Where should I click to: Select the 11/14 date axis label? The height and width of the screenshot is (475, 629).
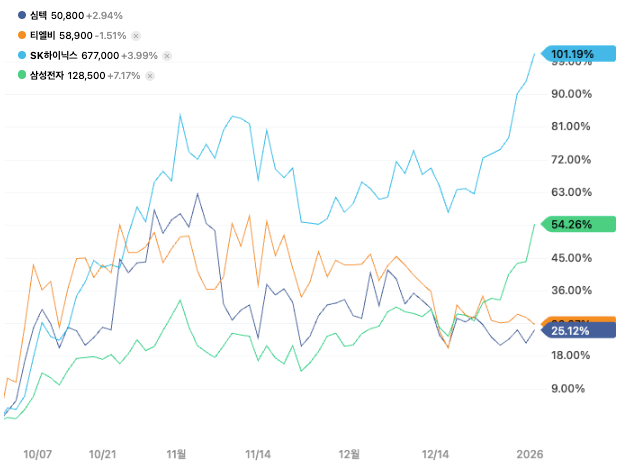[x=259, y=453]
